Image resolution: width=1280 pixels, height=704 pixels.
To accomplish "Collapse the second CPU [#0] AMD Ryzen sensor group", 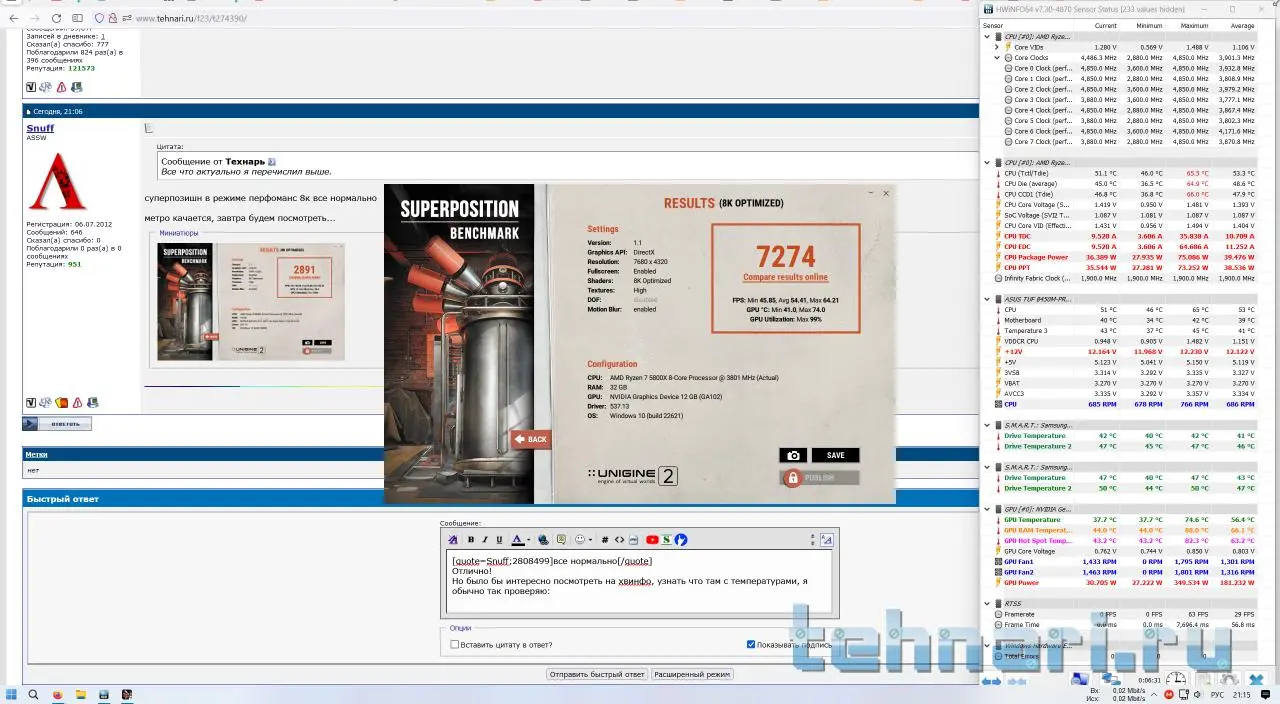I will pyautogui.click(x=988, y=162).
